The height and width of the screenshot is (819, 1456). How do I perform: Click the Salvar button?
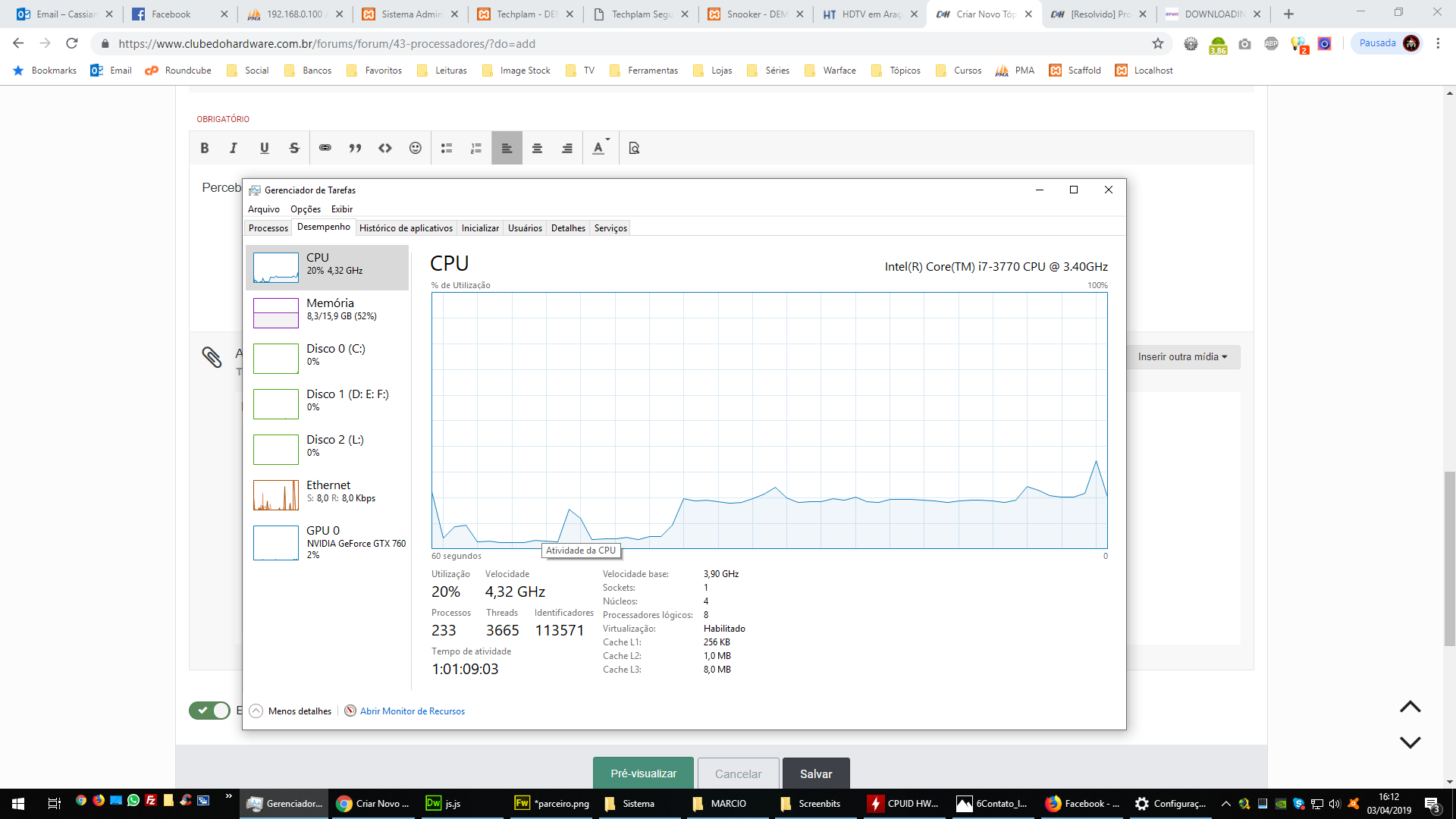pyautogui.click(x=816, y=773)
